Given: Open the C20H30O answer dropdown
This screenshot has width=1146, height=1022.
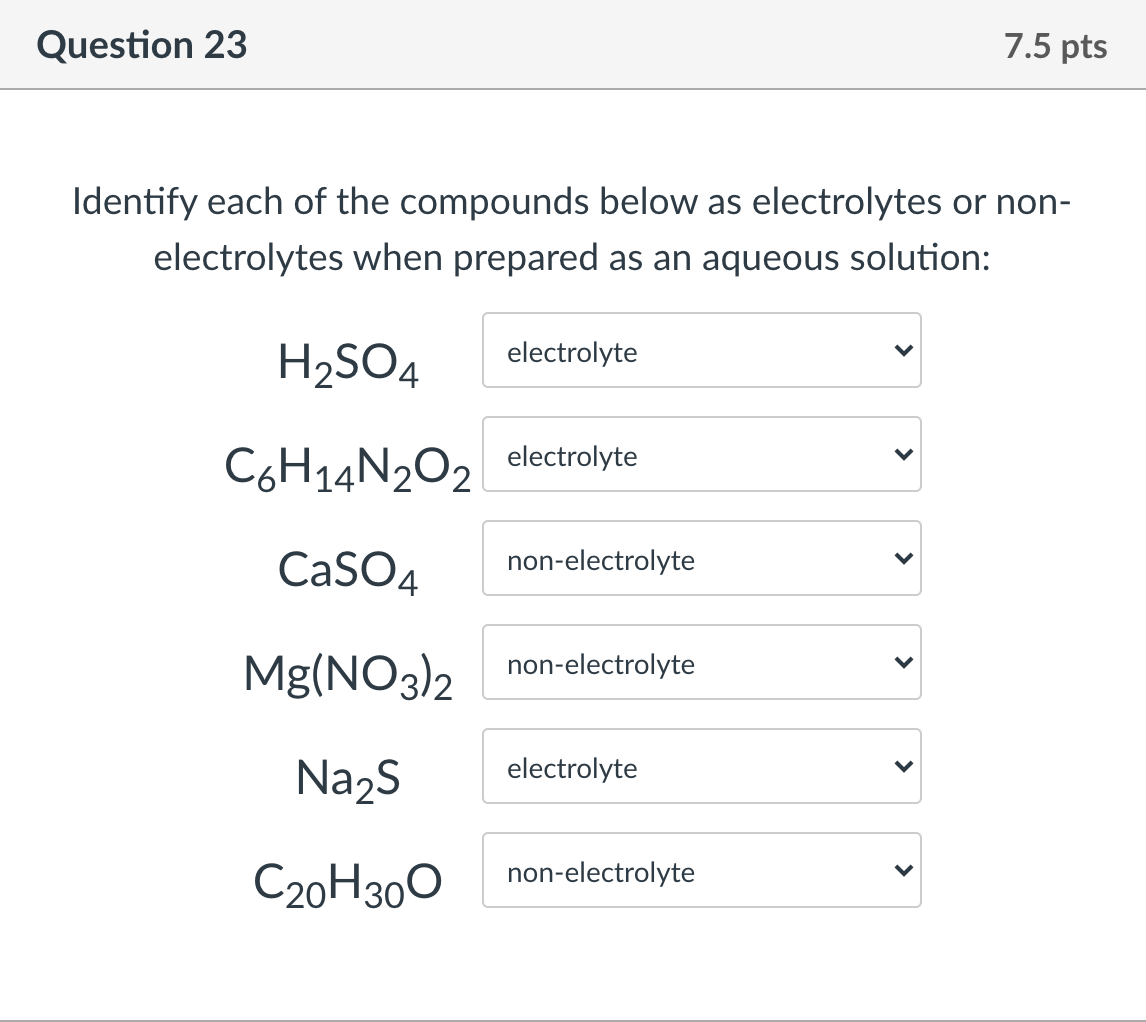Looking at the screenshot, I should [700, 871].
